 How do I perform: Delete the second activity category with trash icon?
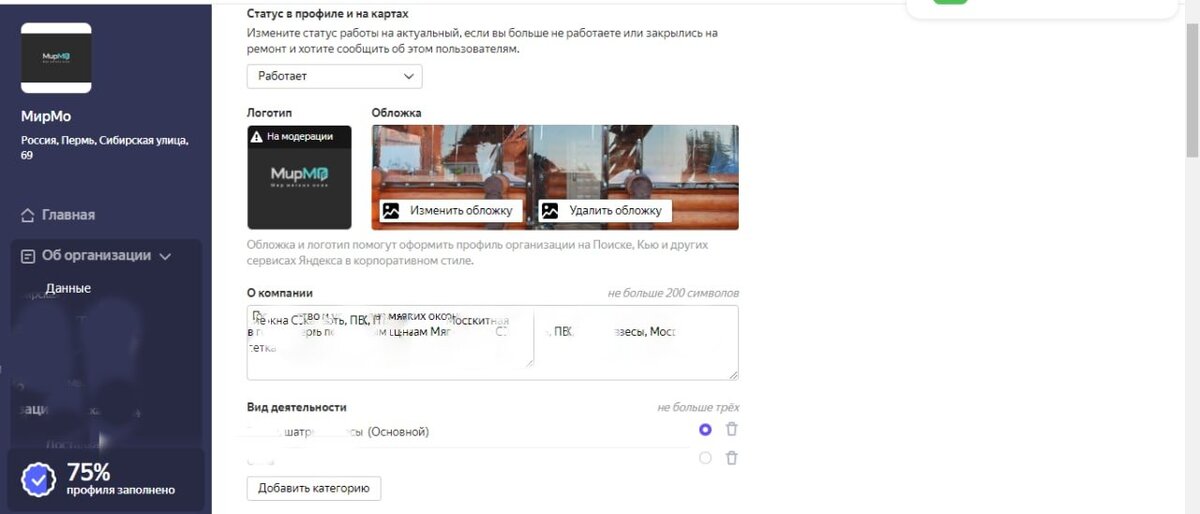tap(732, 458)
